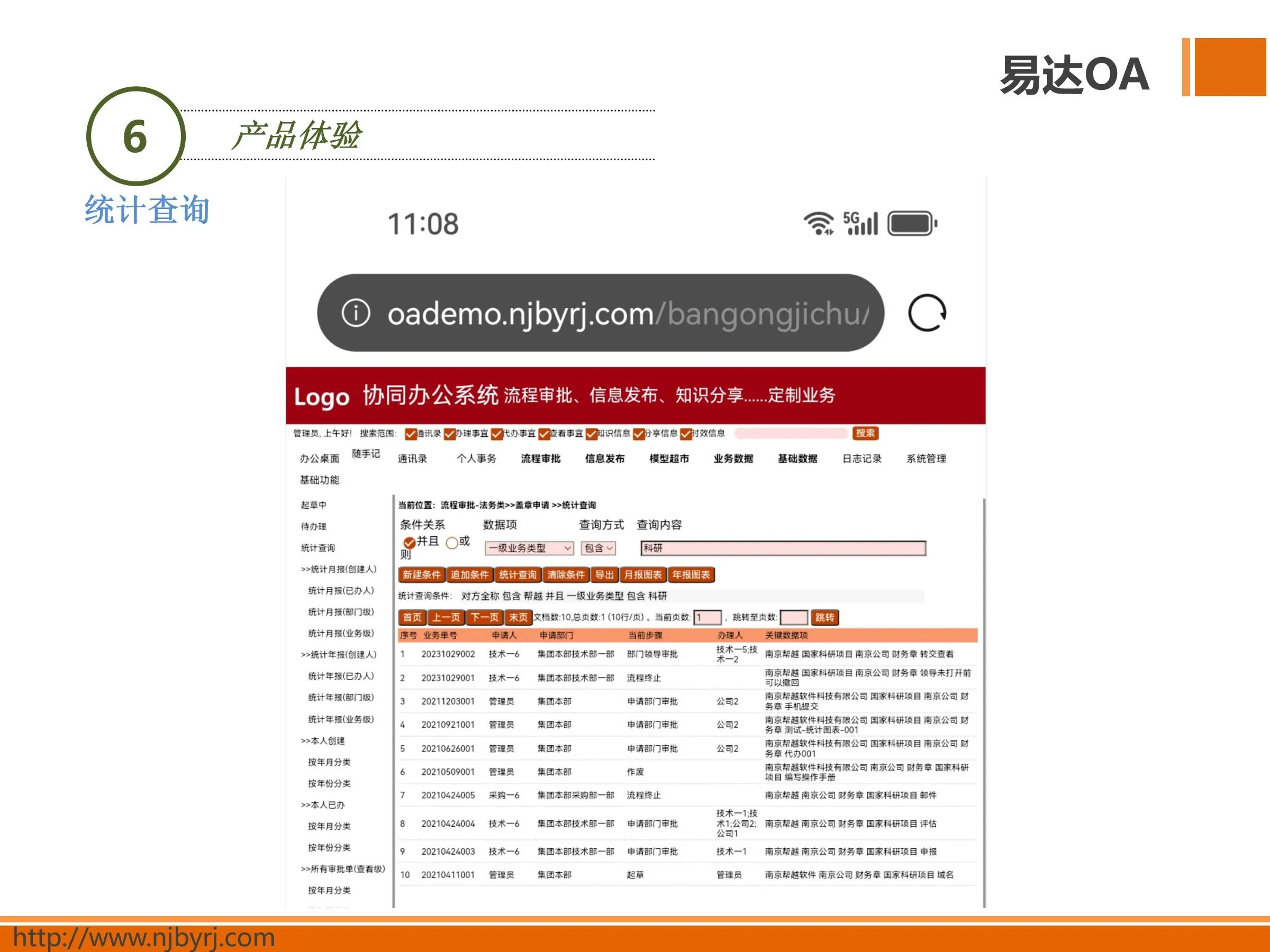1270x952 pixels.
Task: Click the 统计查询 orange button
Action: 518,574
